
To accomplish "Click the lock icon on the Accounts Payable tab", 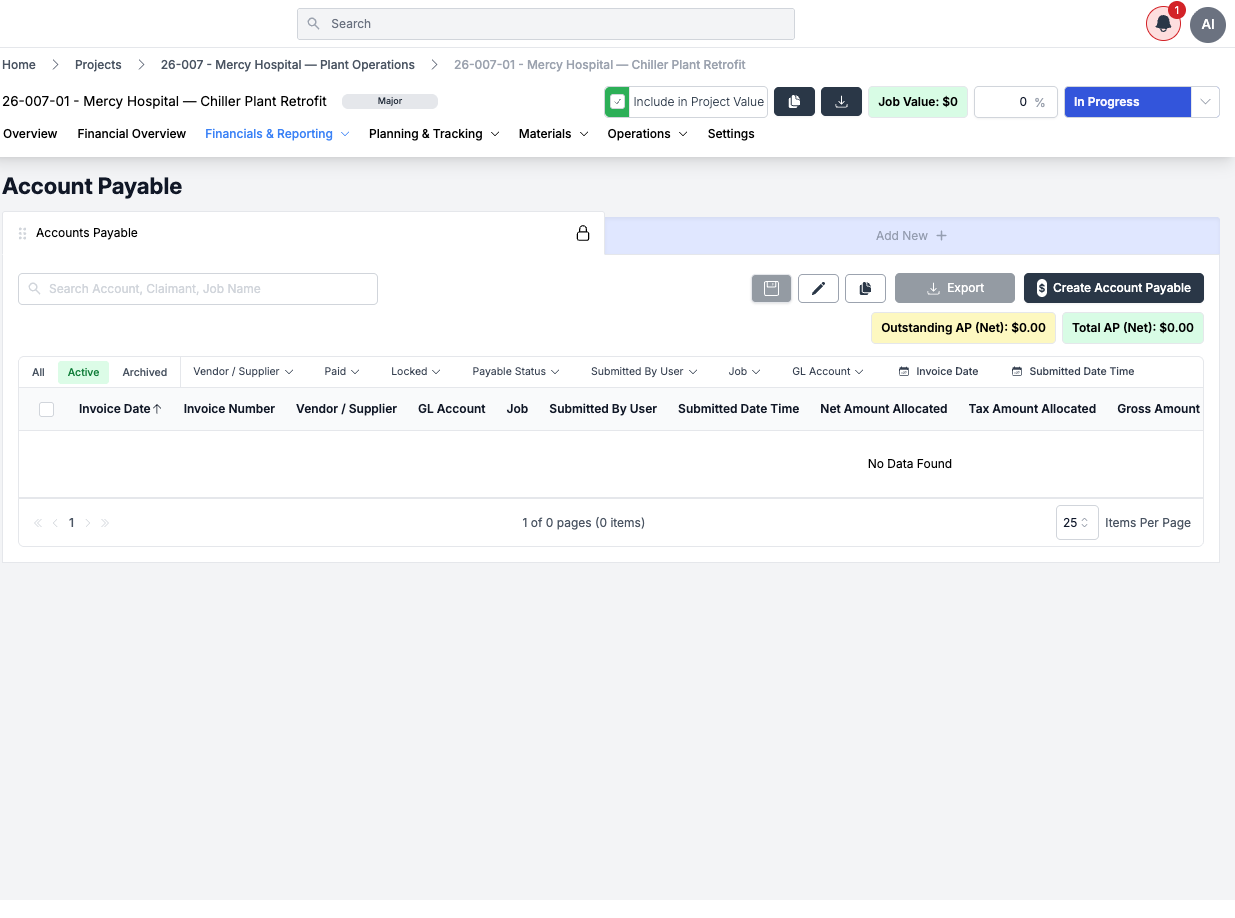I will (x=583, y=233).
